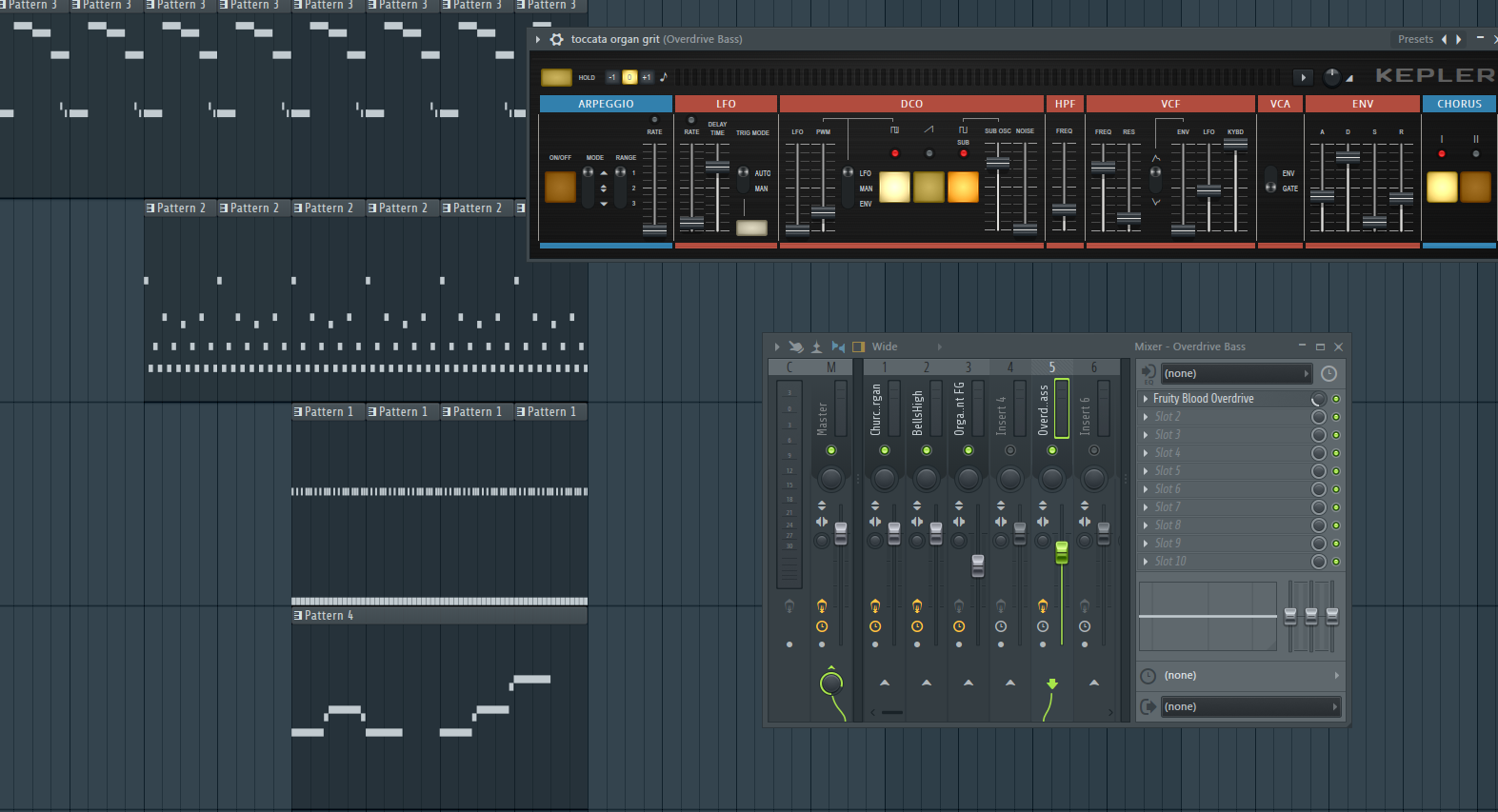The image size is (1498, 812).
Task: Click the play arrow button beside Kepler logo
Action: coord(1303,77)
